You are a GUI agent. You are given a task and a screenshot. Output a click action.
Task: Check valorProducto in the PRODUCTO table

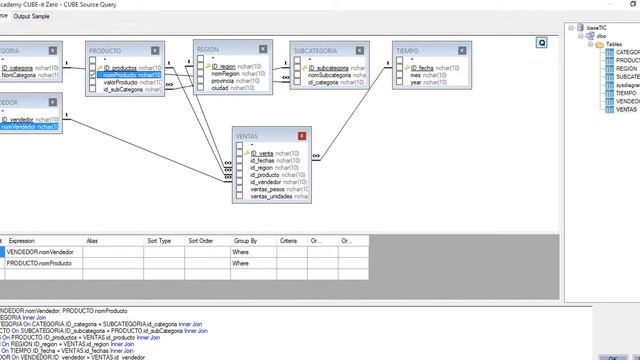tap(93, 82)
